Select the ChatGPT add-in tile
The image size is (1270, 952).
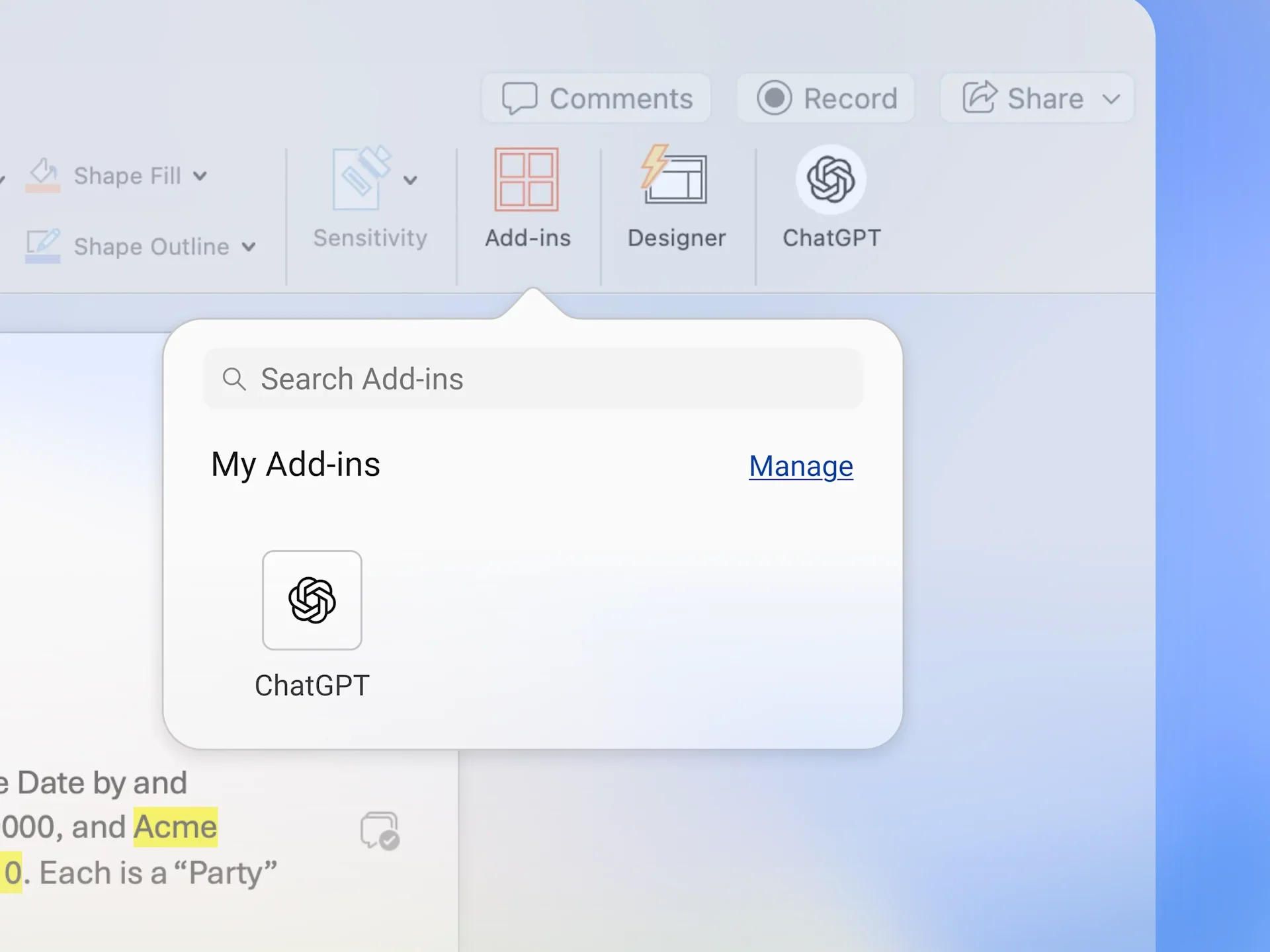point(312,600)
